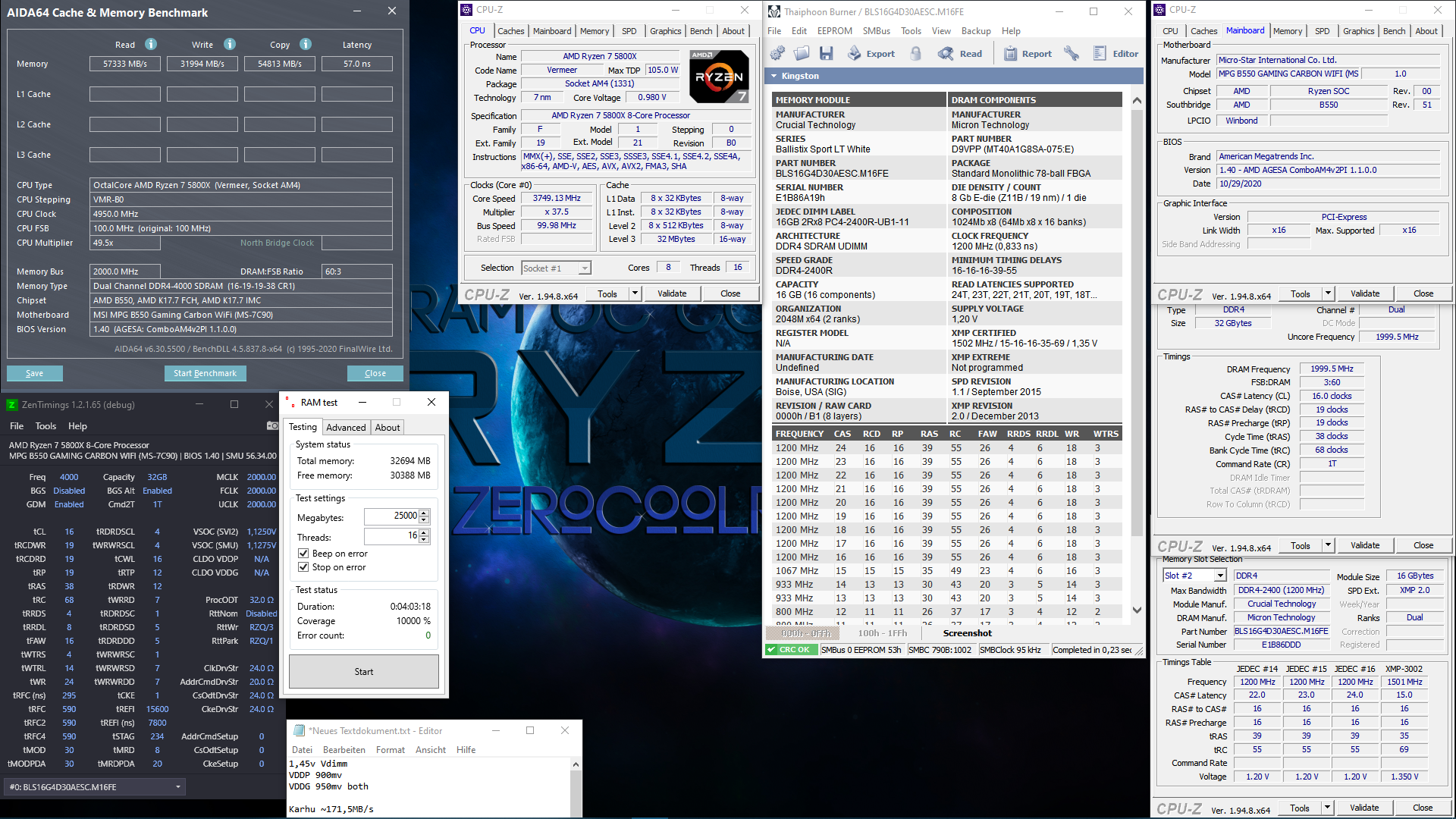The width and height of the screenshot is (1456, 819).
Task: Click Start Benchmark in AIDA64
Action: click(205, 373)
